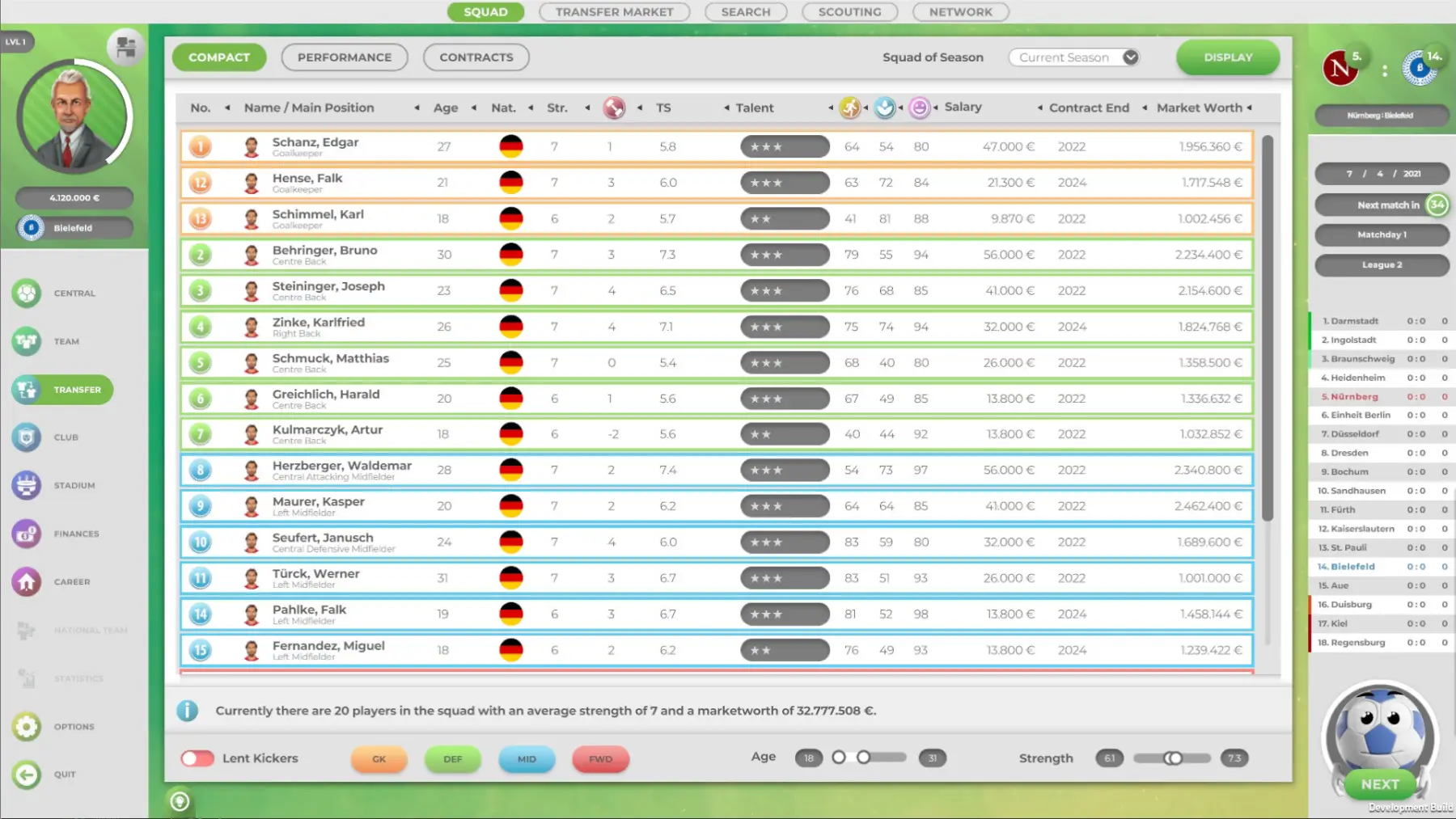The height and width of the screenshot is (819, 1456).
Task: Open the computer icon near manager portrait
Action: point(125,47)
